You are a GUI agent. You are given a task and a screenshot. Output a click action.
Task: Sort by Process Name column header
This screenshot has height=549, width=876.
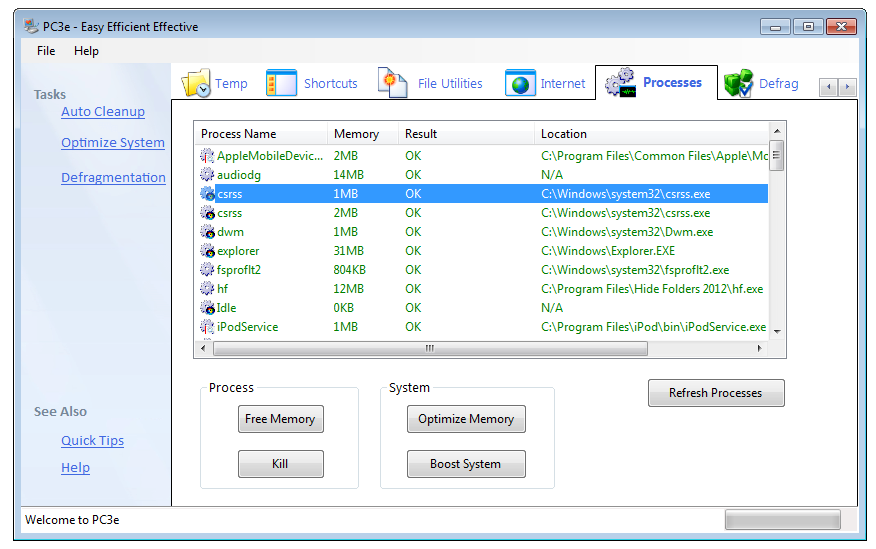[x=261, y=134]
